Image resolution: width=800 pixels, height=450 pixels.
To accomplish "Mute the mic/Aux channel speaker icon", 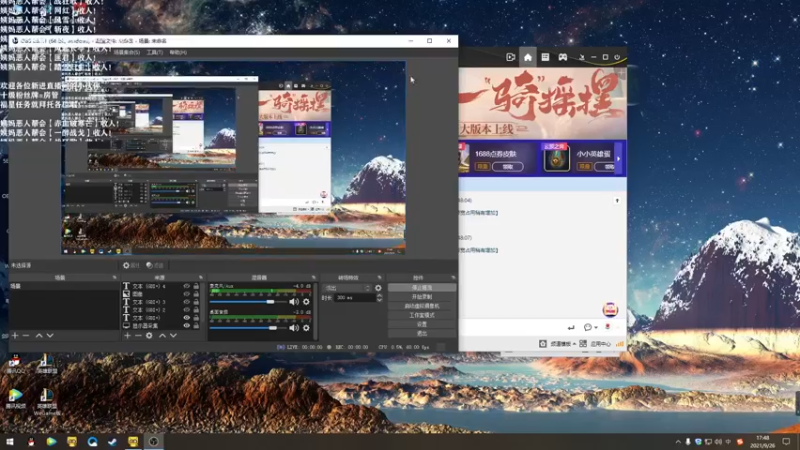I will click(x=294, y=302).
